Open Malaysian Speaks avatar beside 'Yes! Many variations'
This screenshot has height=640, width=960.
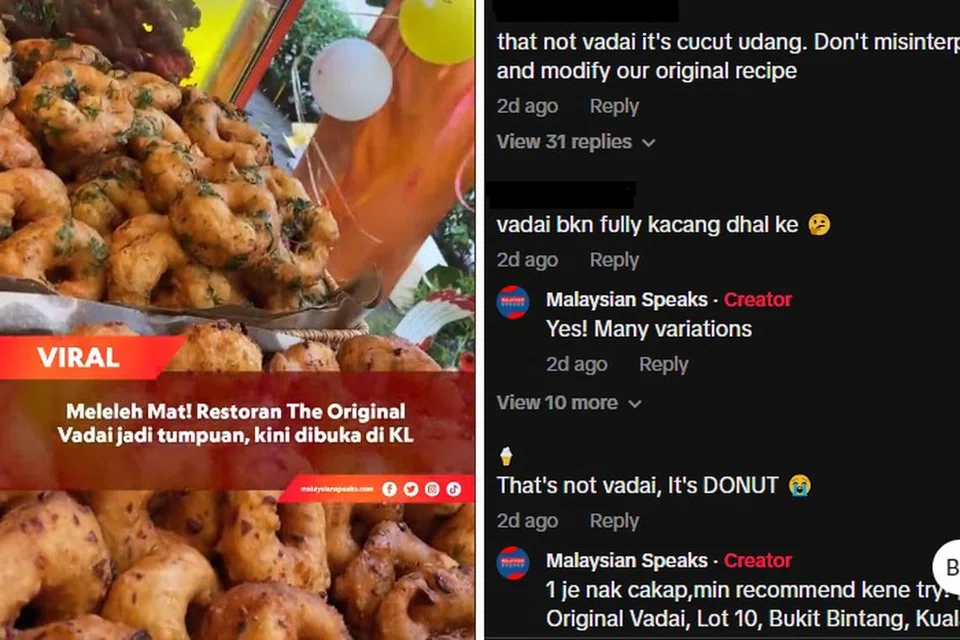[x=513, y=302]
